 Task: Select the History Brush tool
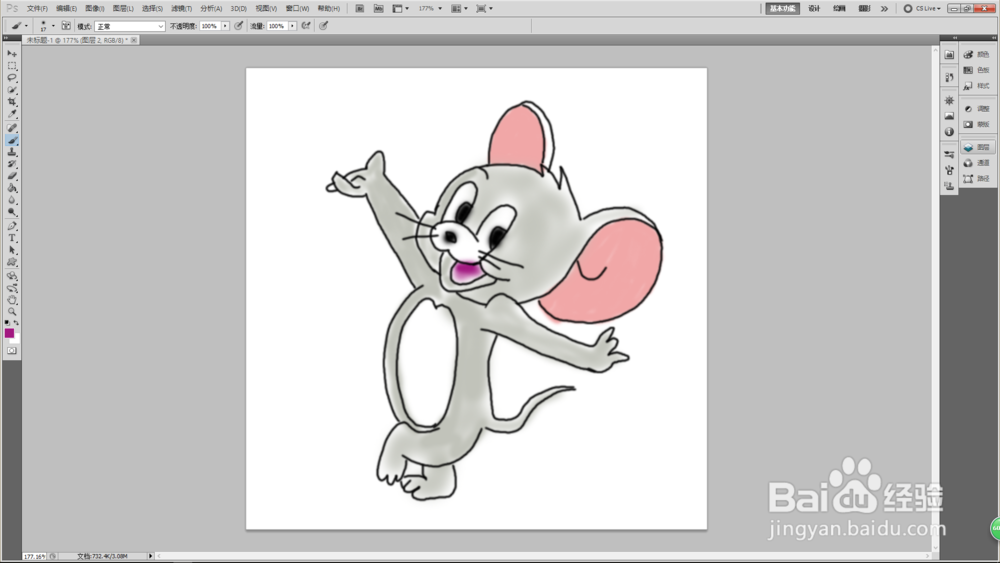(11, 165)
